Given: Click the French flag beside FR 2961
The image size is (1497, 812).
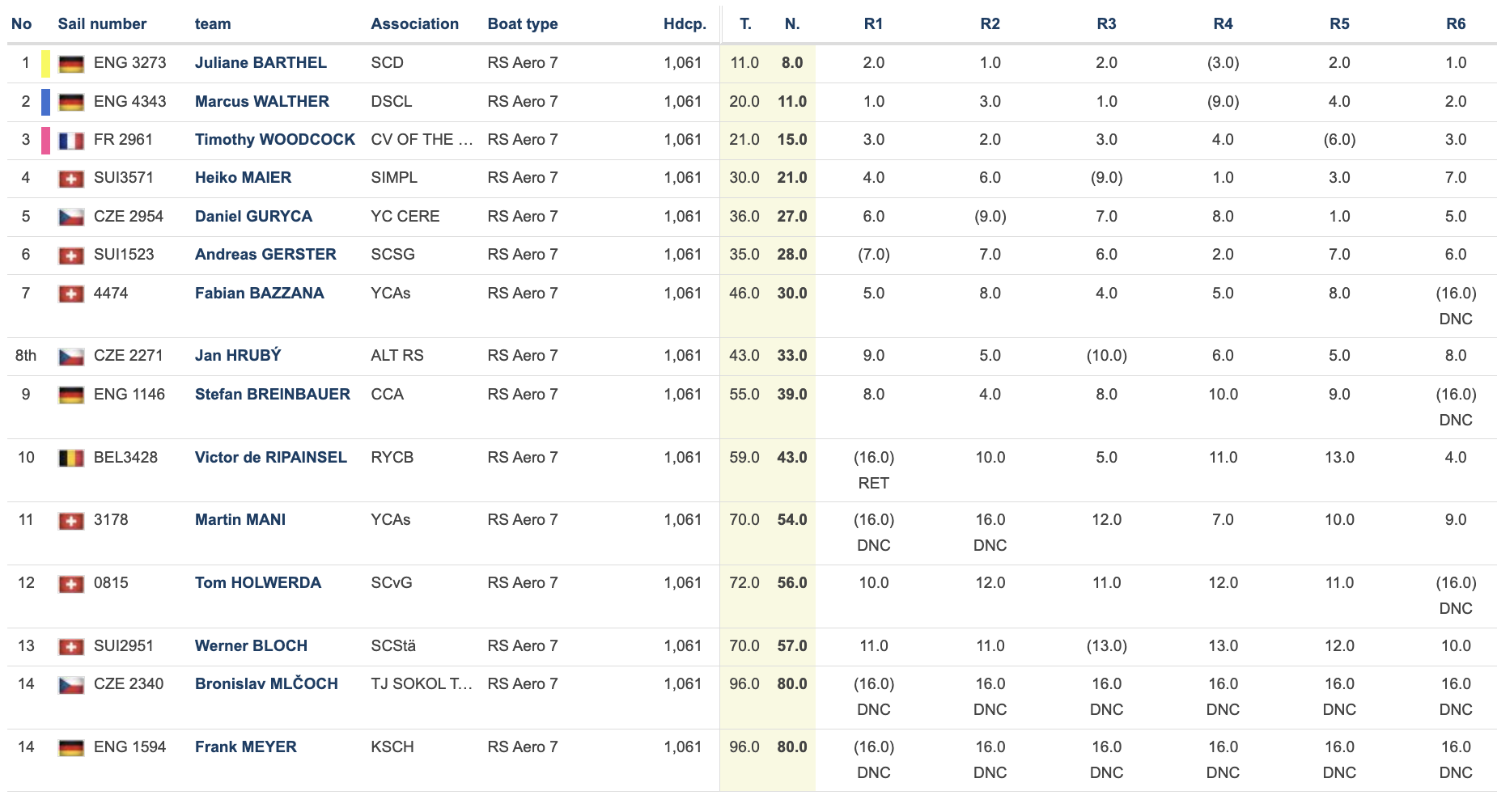Looking at the screenshot, I should pyautogui.click(x=71, y=141).
